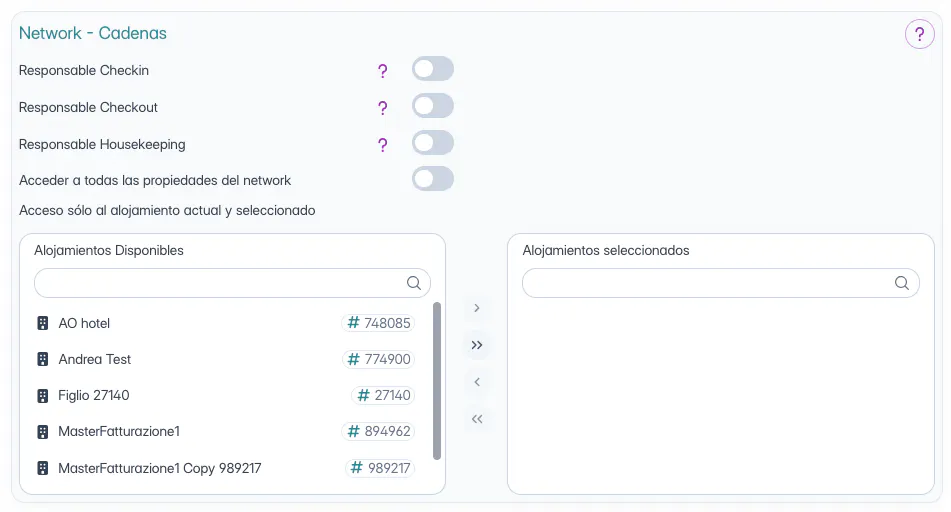Enable the Responsable Checkin toggle

433,69
